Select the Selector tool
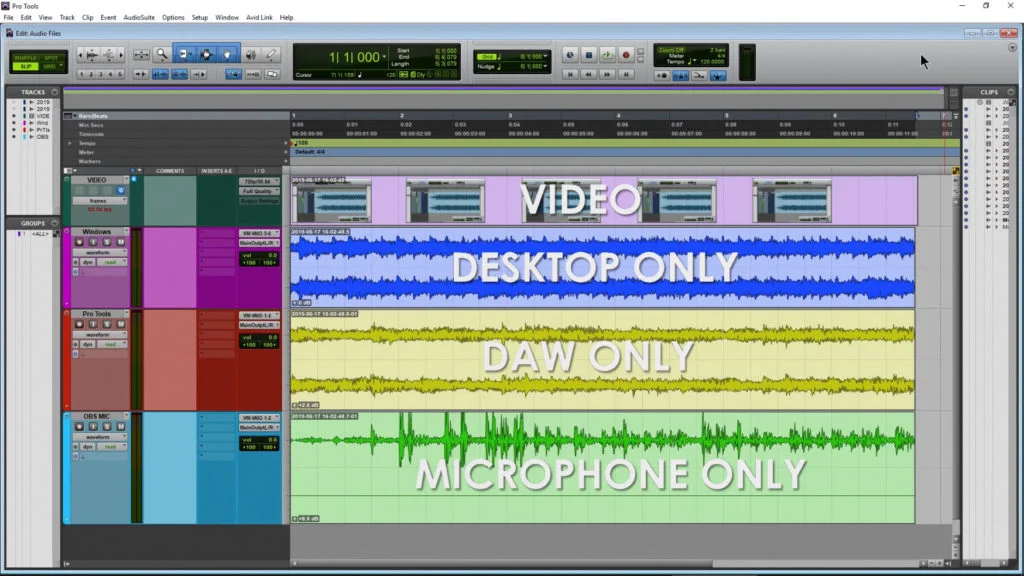The image size is (1024, 576). pos(206,55)
